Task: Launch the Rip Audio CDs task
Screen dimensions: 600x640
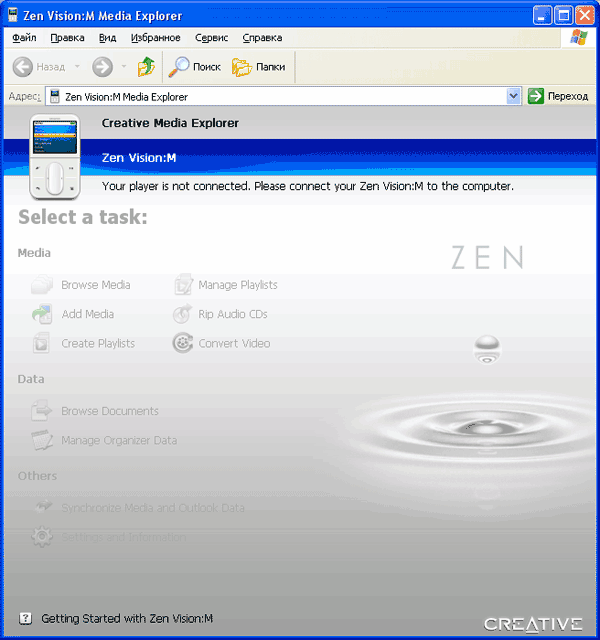Action: [233, 314]
